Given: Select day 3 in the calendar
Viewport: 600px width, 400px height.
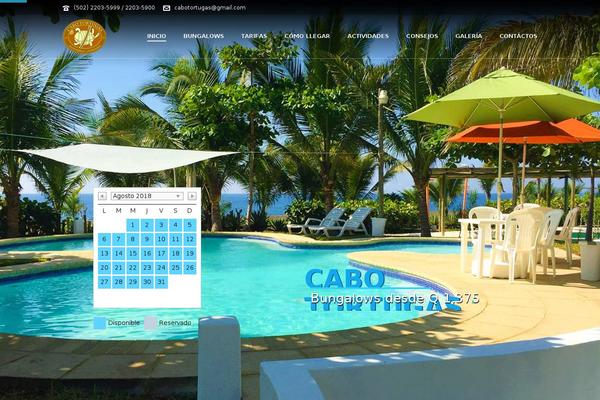Looking at the screenshot, I should [x=161, y=225].
